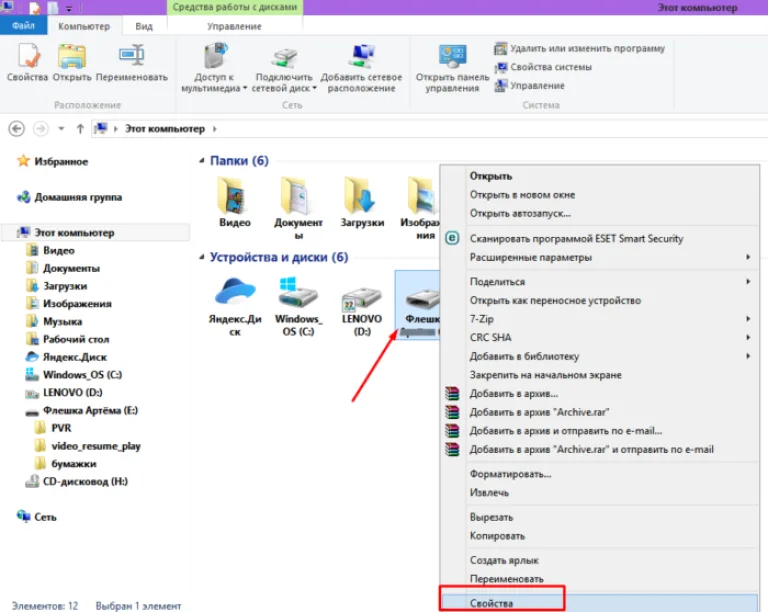Image resolution: width=768 pixels, height=612 pixels.
Task: Switch to the Вид ribbon tab
Action: click(x=144, y=26)
